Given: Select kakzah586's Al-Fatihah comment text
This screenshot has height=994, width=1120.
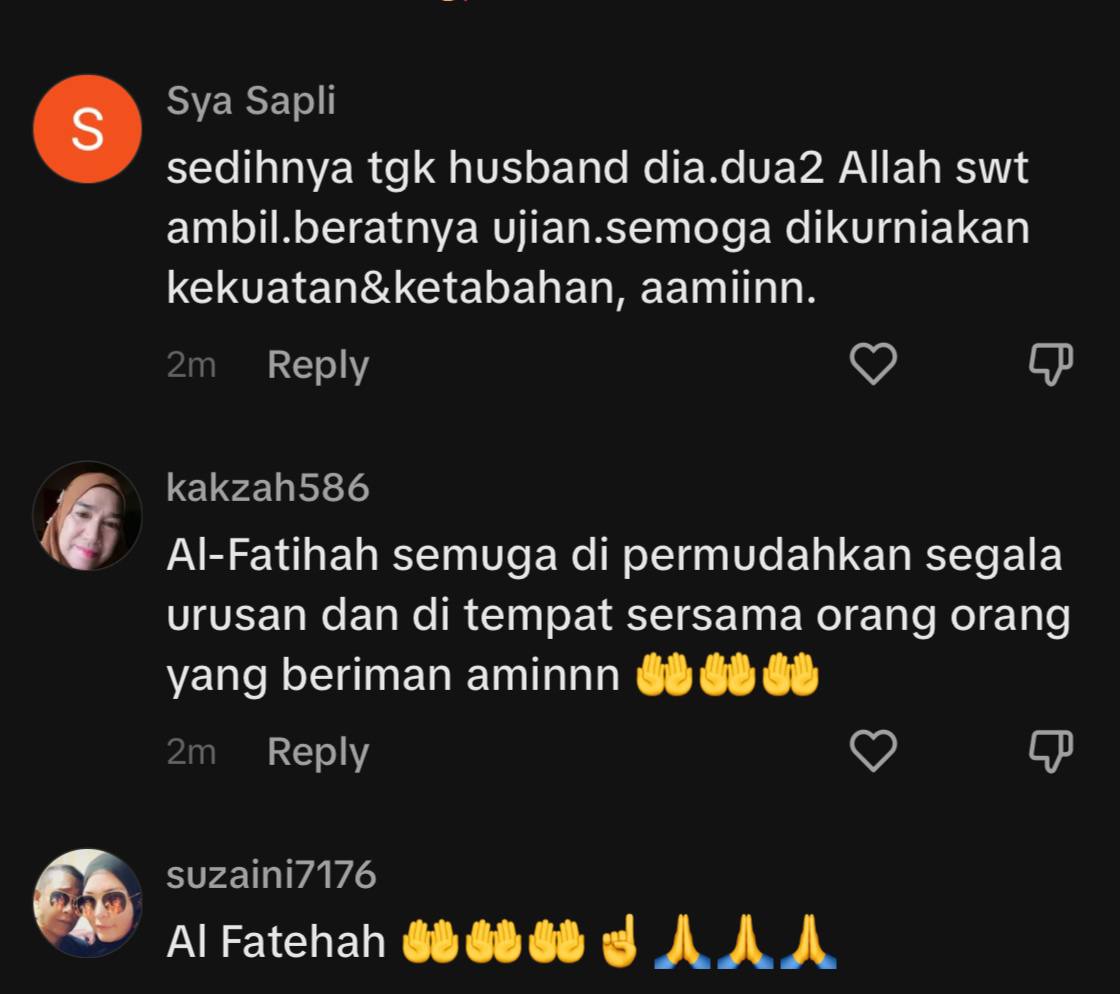Looking at the screenshot, I should coord(619,615).
